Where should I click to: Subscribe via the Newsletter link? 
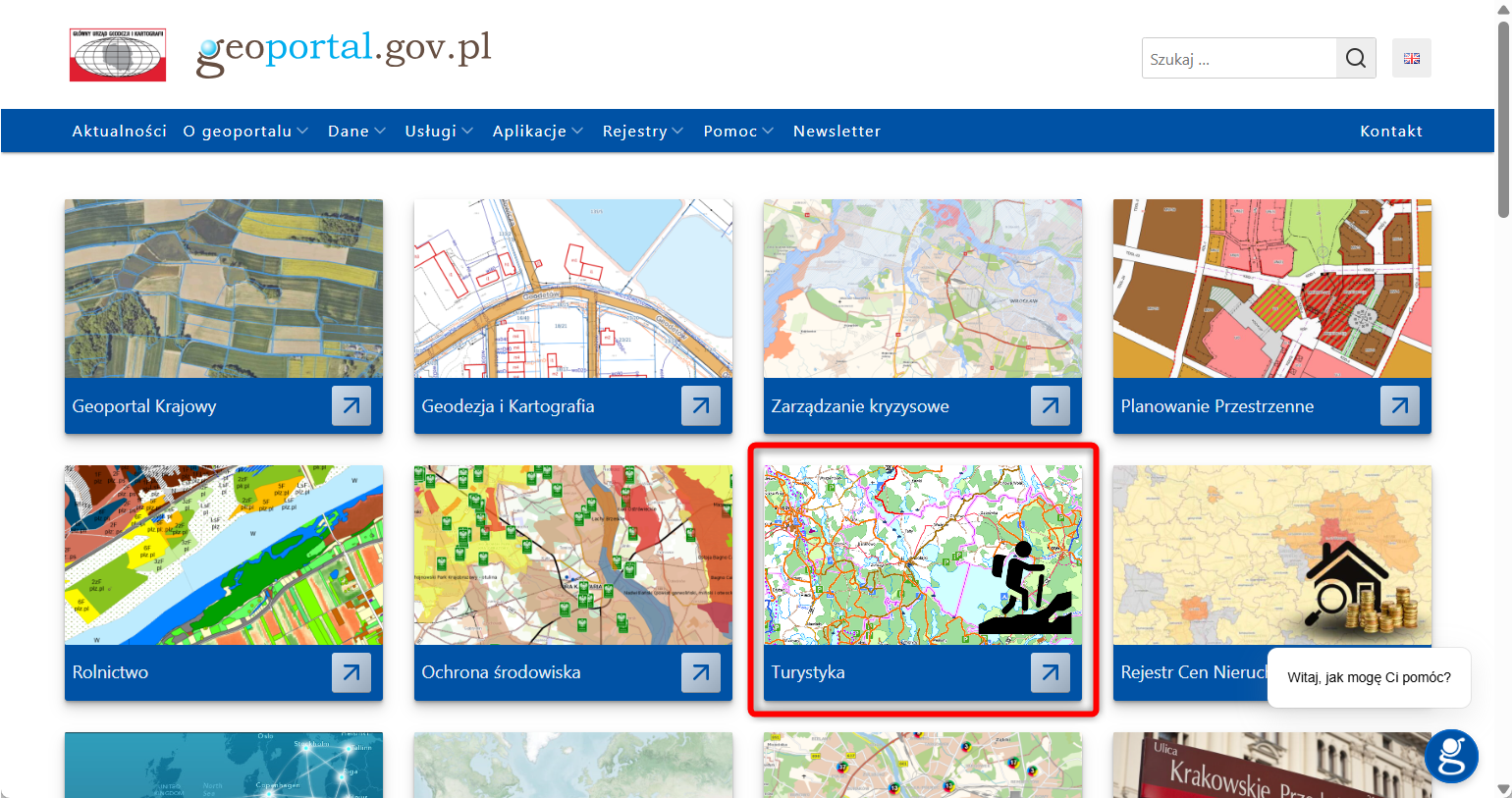837,131
